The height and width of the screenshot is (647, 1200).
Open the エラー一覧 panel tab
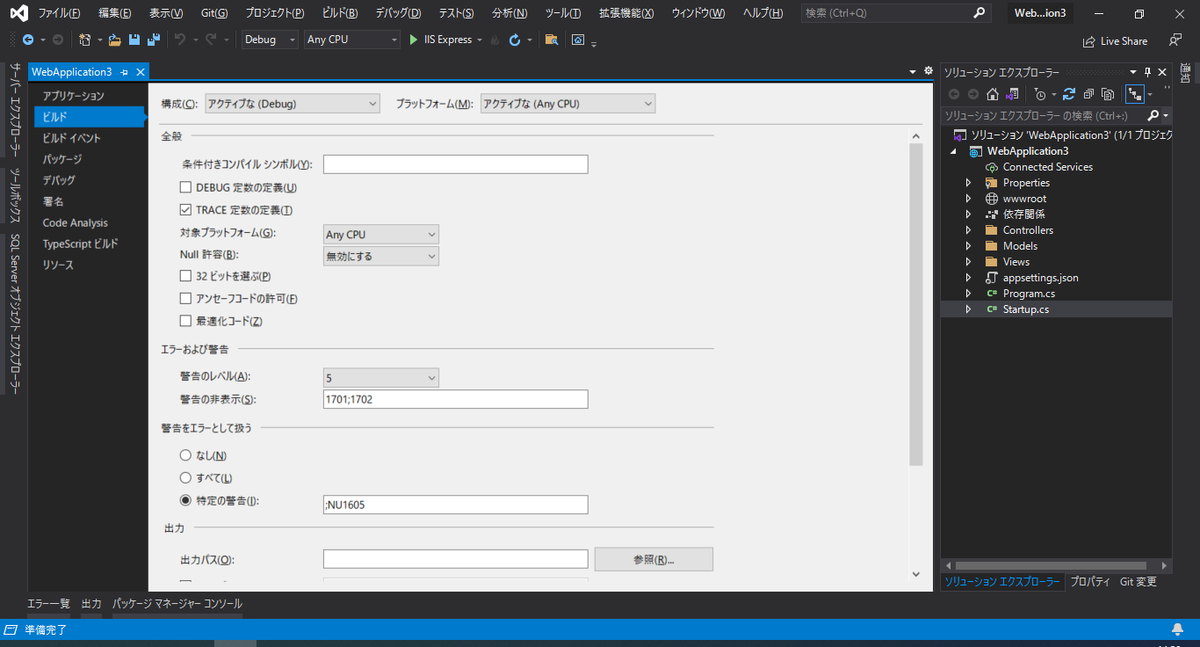tap(48, 604)
